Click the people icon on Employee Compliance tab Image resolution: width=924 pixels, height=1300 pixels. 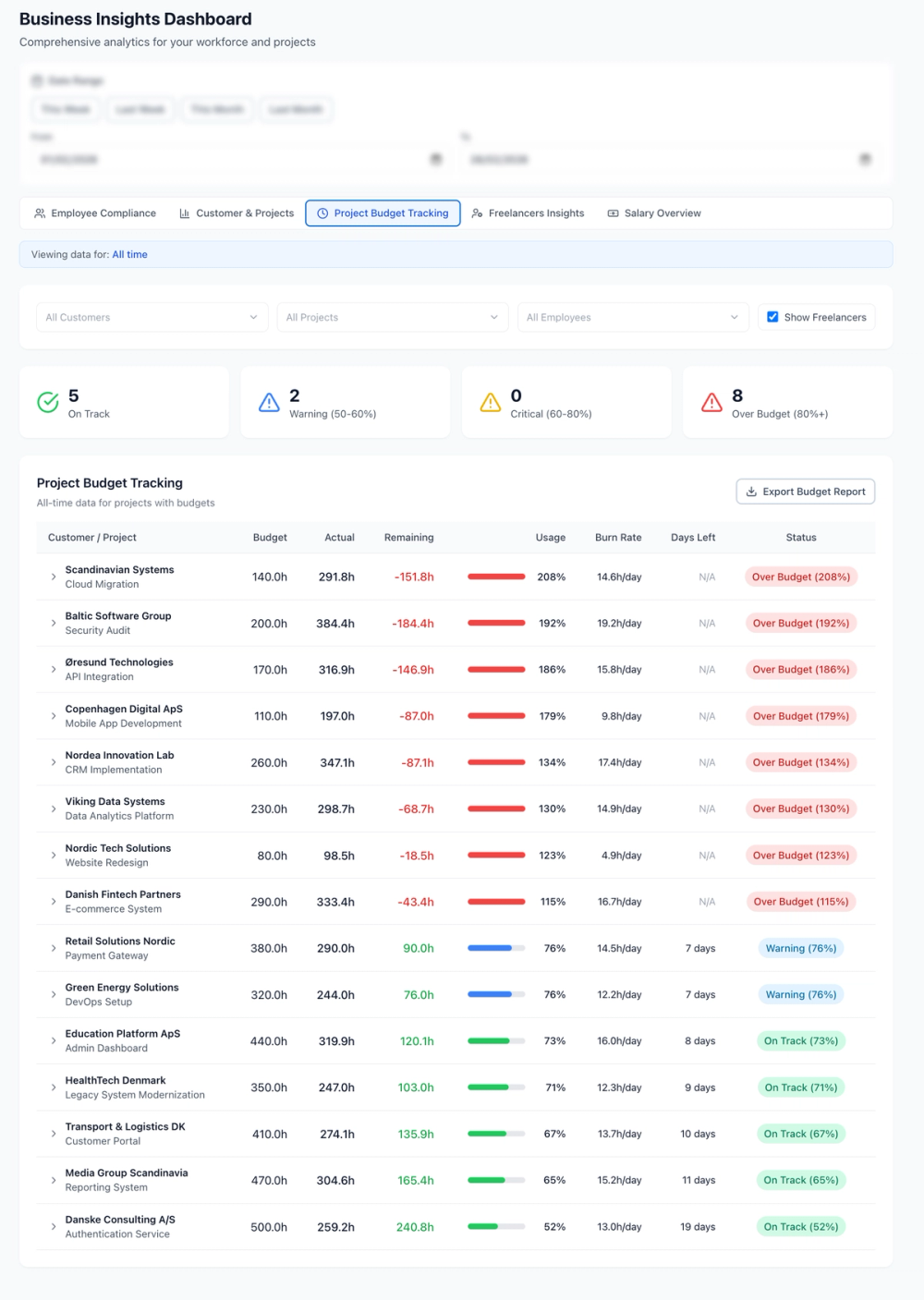point(40,213)
